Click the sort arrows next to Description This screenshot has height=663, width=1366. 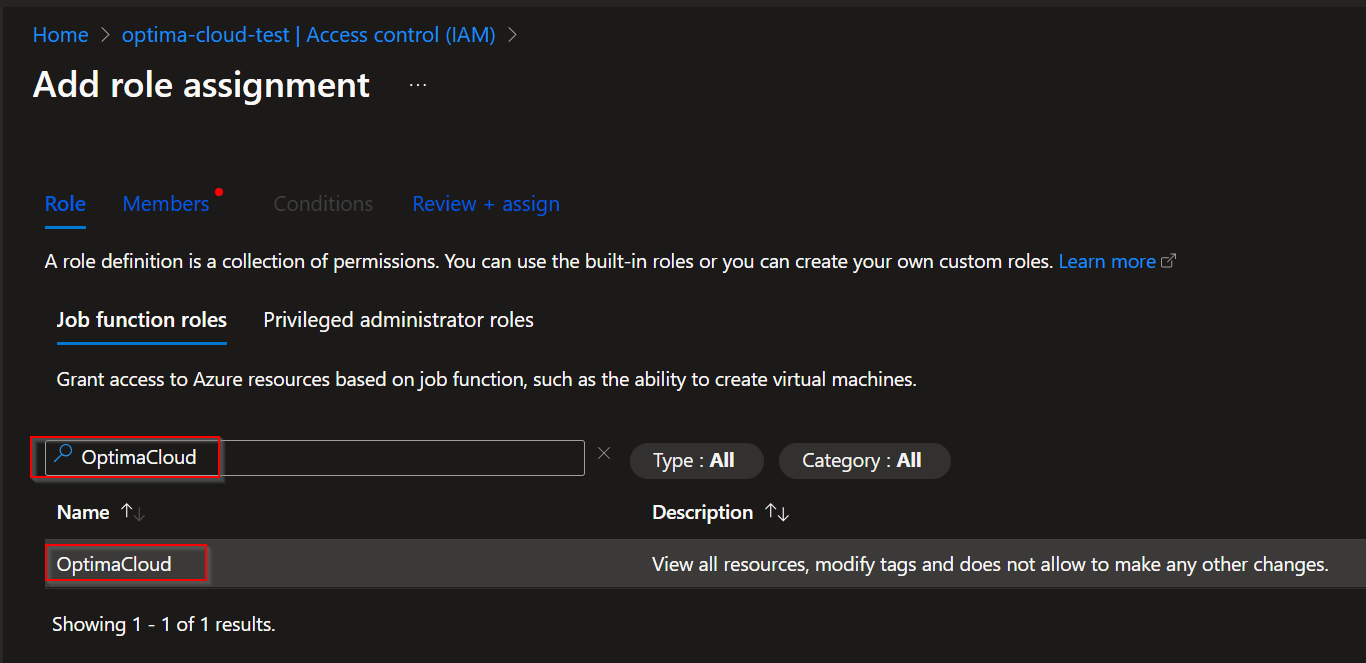coord(777,512)
